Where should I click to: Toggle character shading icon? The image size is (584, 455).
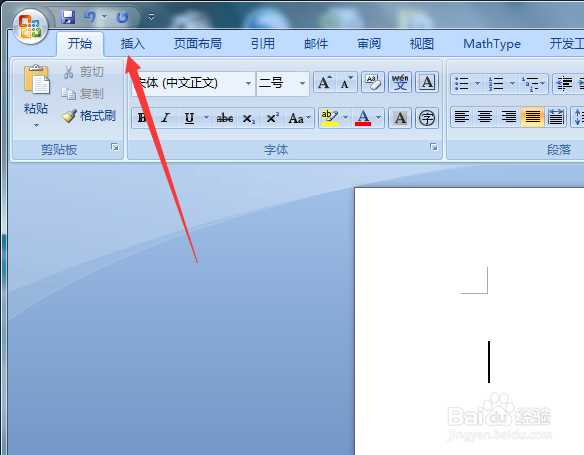click(x=400, y=118)
